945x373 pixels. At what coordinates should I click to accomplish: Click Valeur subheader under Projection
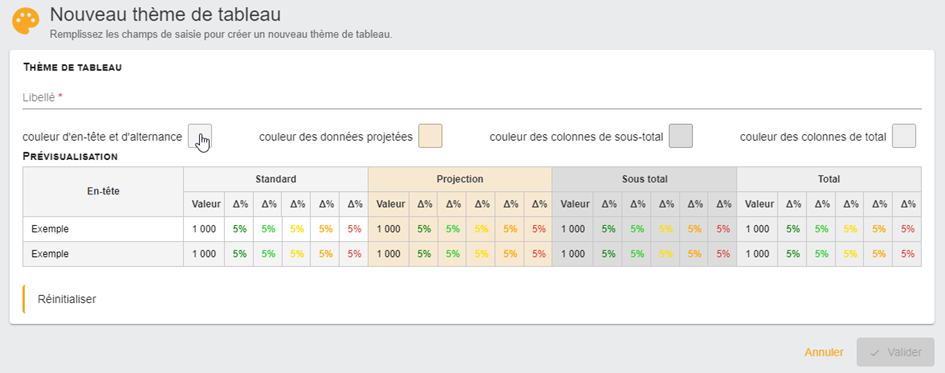388,204
